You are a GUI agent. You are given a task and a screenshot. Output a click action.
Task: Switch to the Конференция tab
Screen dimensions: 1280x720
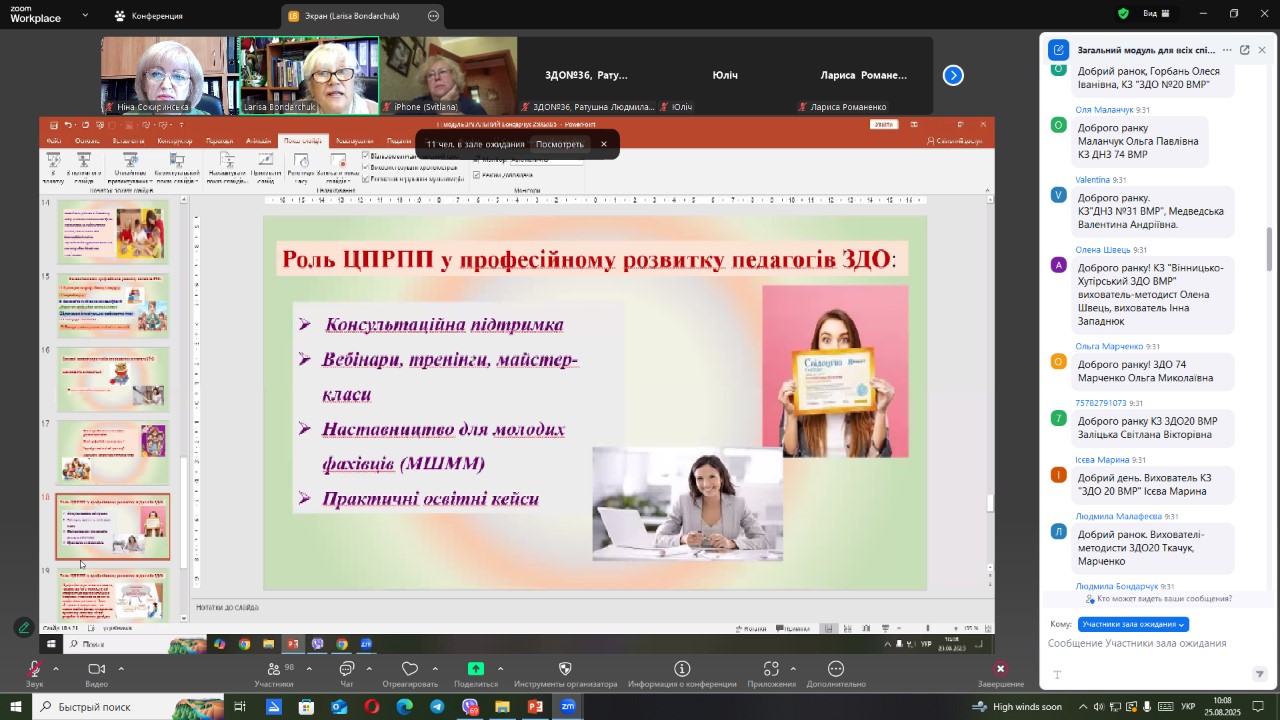tap(148, 16)
